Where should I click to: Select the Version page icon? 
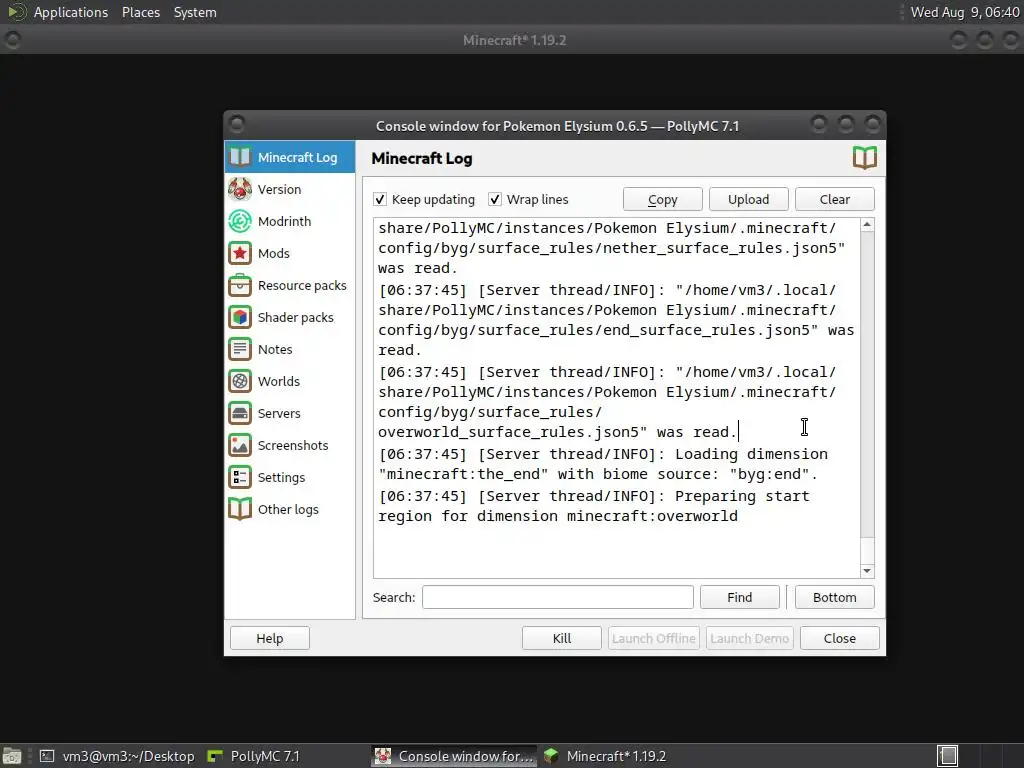click(x=240, y=189)
